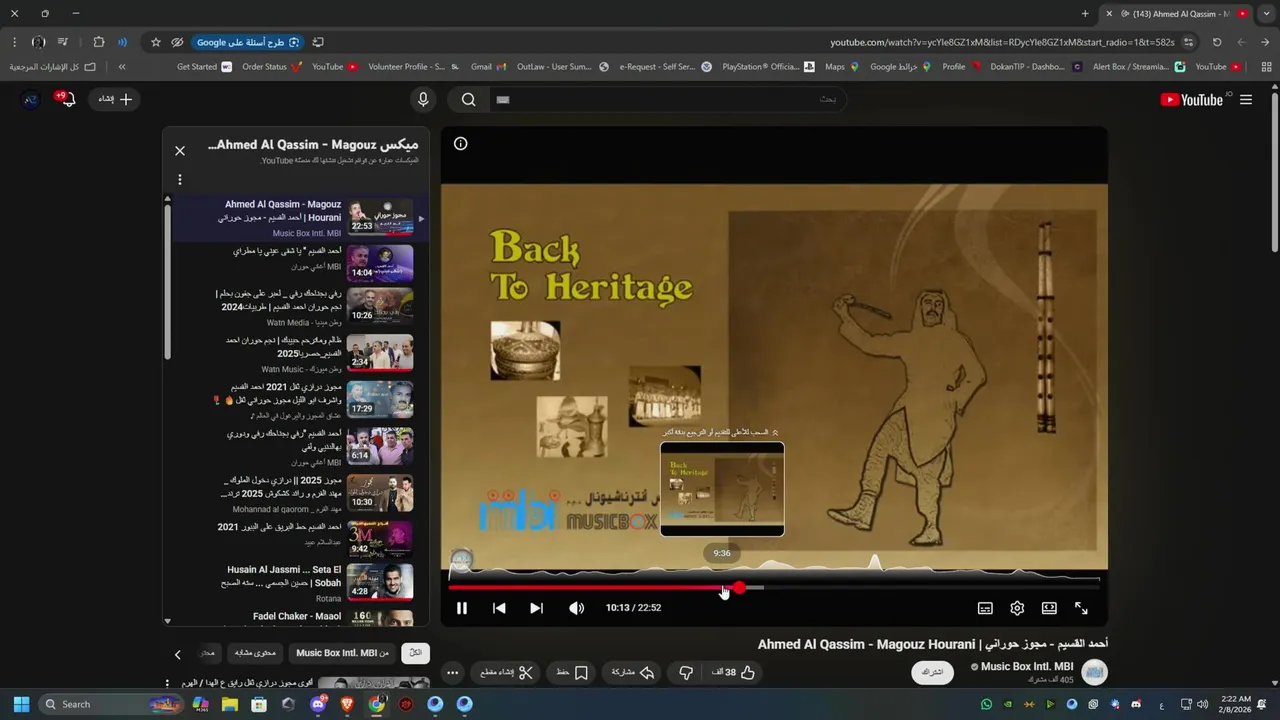Dislike the video with thumbs down
This screenshot has width=1280, height=720.
(686, 672)
